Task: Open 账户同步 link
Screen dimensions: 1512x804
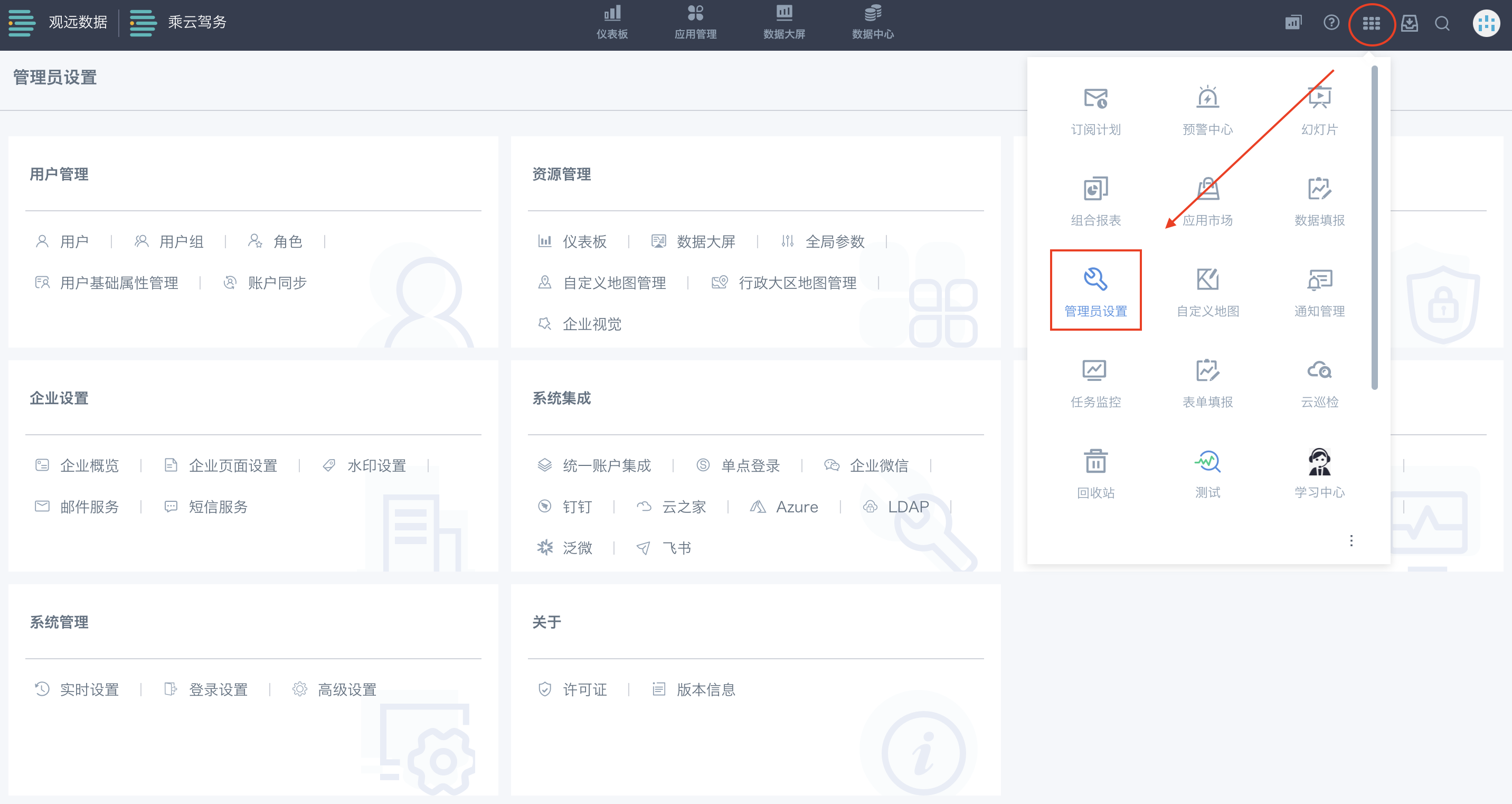Action: tap(264, 283)
